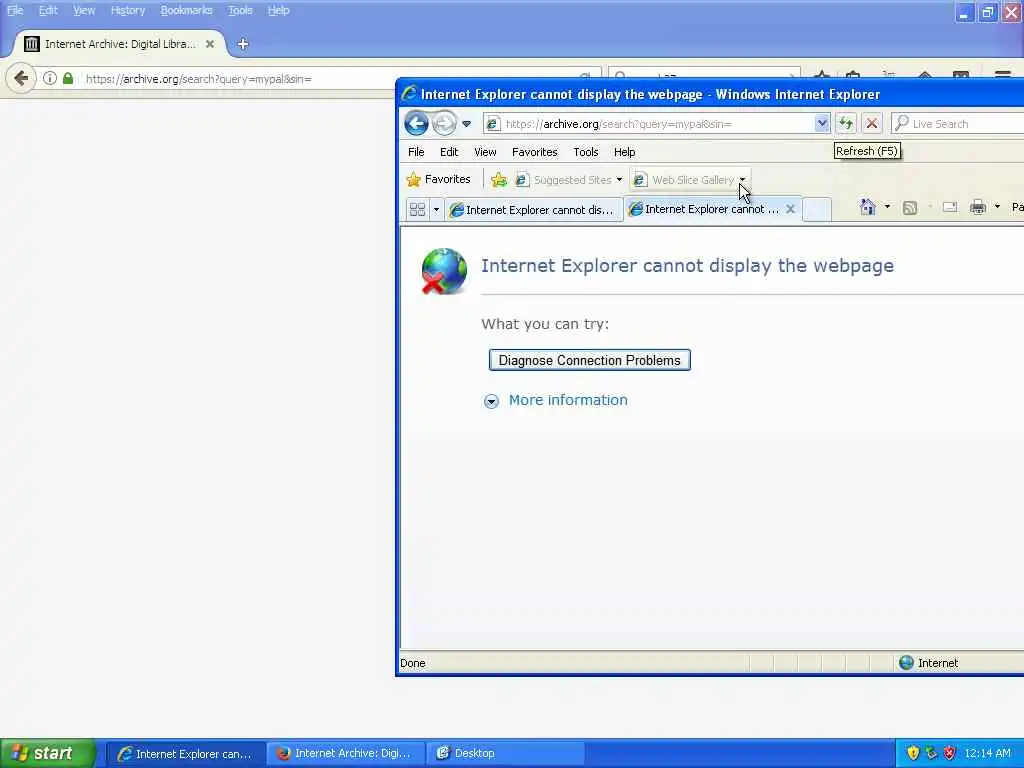This screenshot has height=768, width=1024.
Task: Open Firefox View menu
Action: point(84,10)
